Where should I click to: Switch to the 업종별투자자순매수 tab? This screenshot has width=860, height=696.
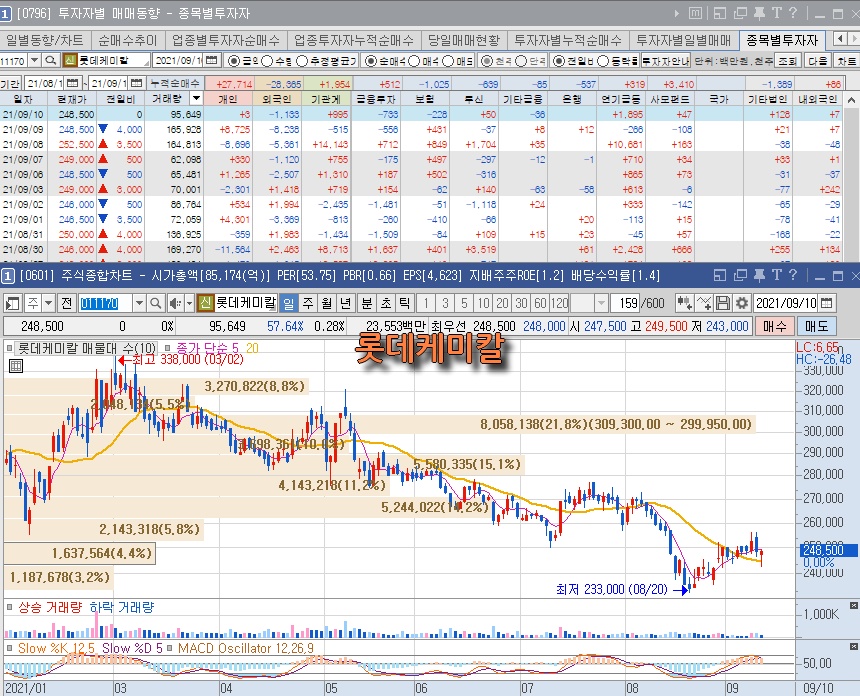(225, 40)
